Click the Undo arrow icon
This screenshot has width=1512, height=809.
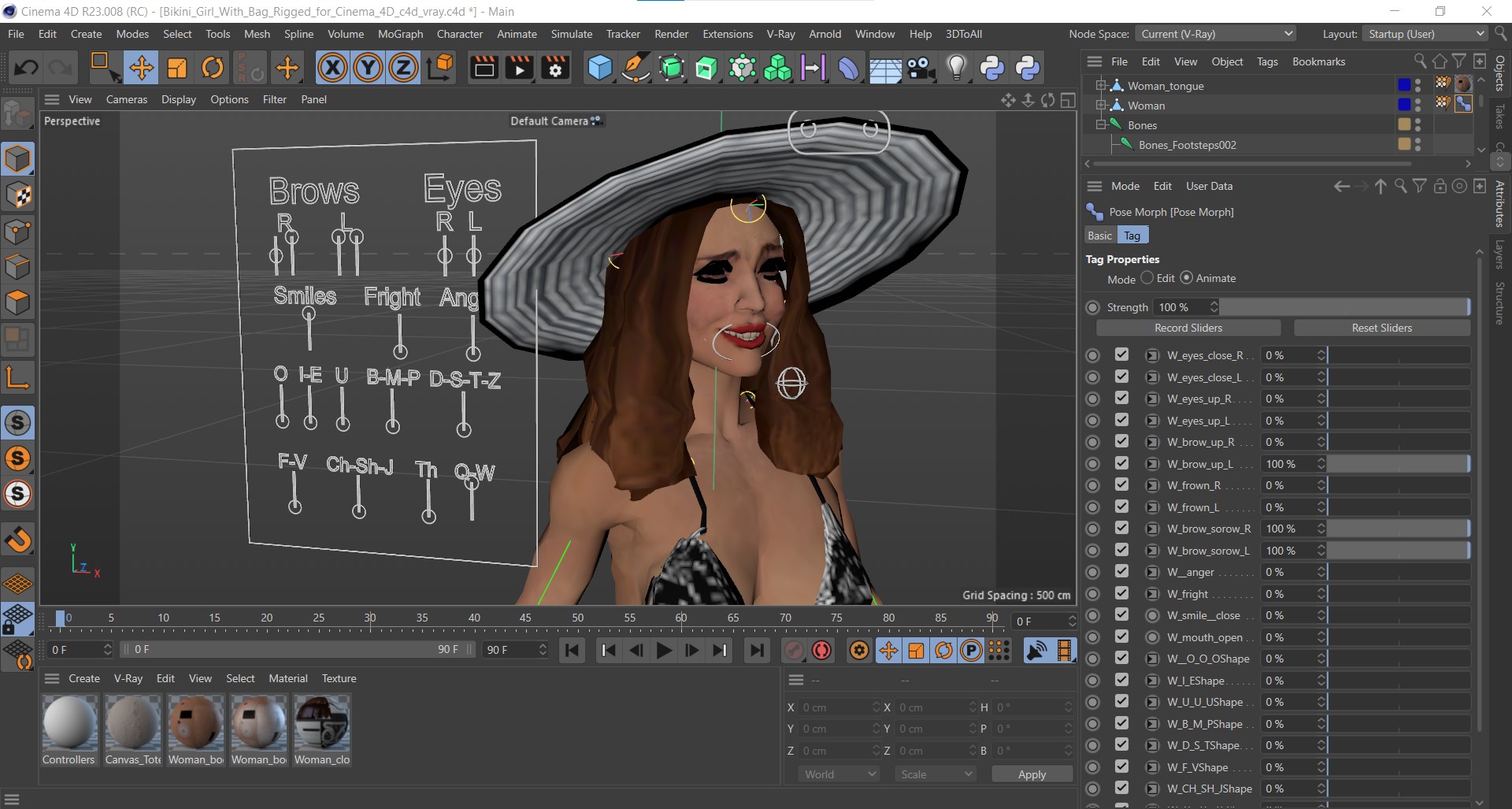point(25,68)
